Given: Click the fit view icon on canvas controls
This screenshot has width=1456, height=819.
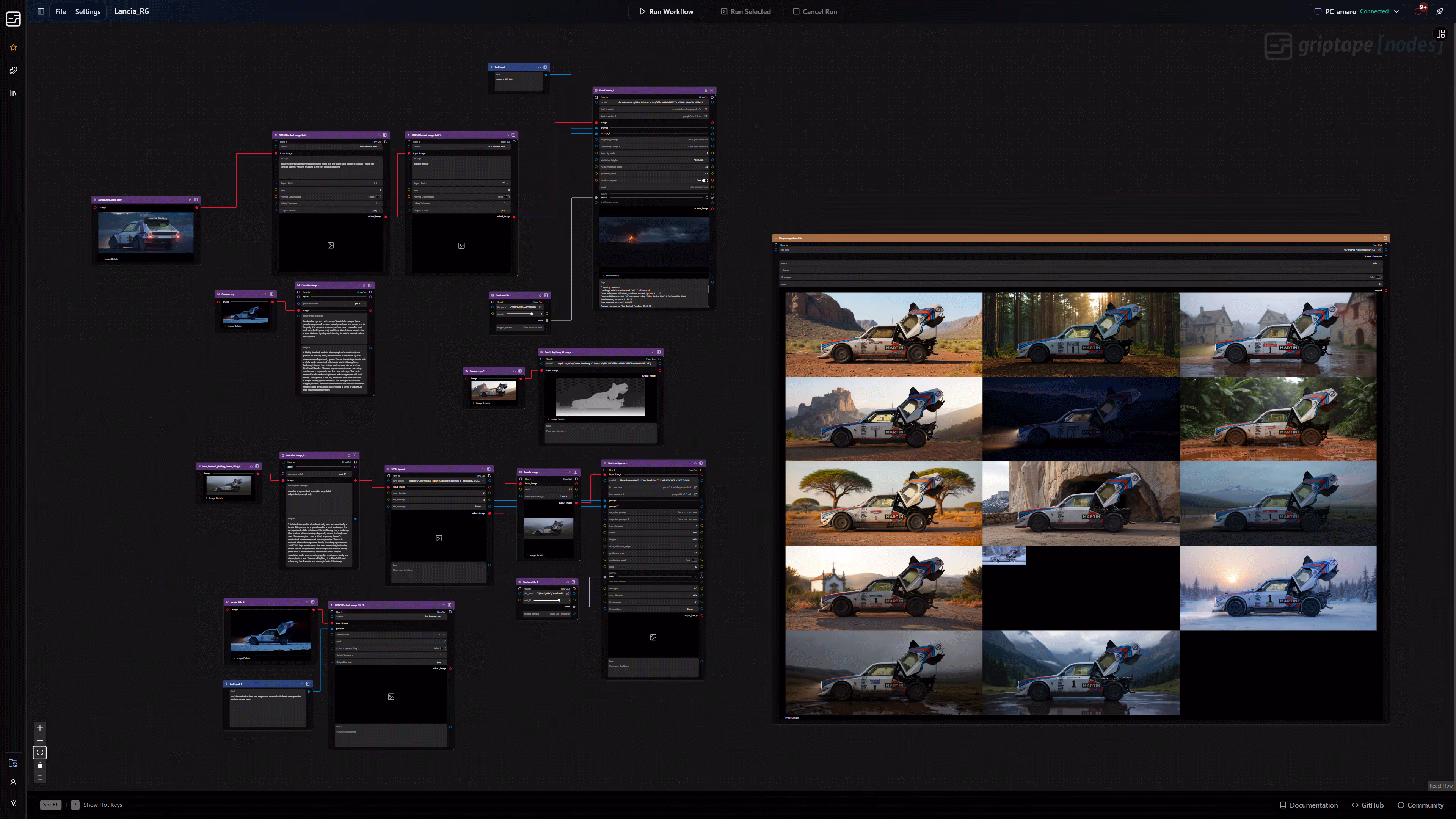Looking at the screenshot, I should (x=39, y=752).
